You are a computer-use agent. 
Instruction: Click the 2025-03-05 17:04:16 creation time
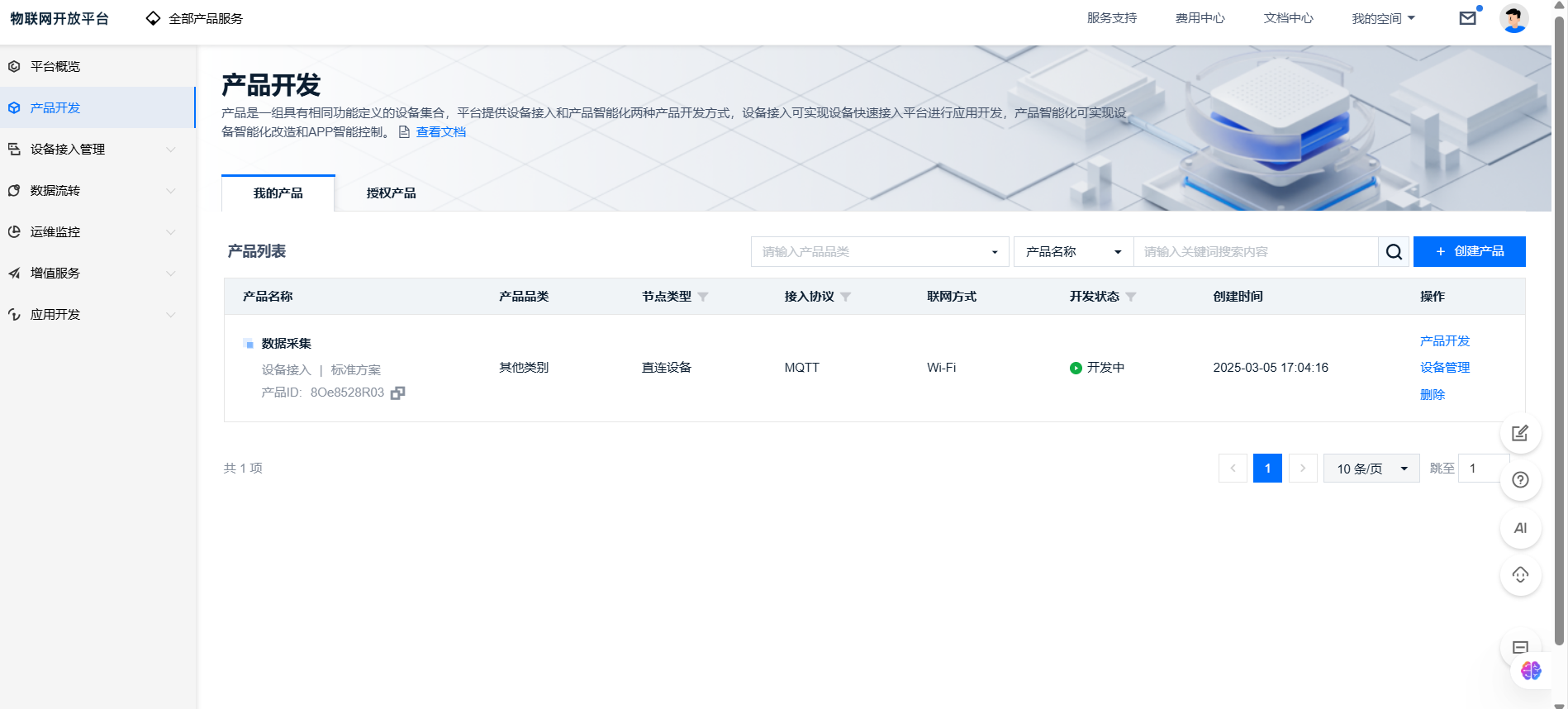coord(1271,368)
